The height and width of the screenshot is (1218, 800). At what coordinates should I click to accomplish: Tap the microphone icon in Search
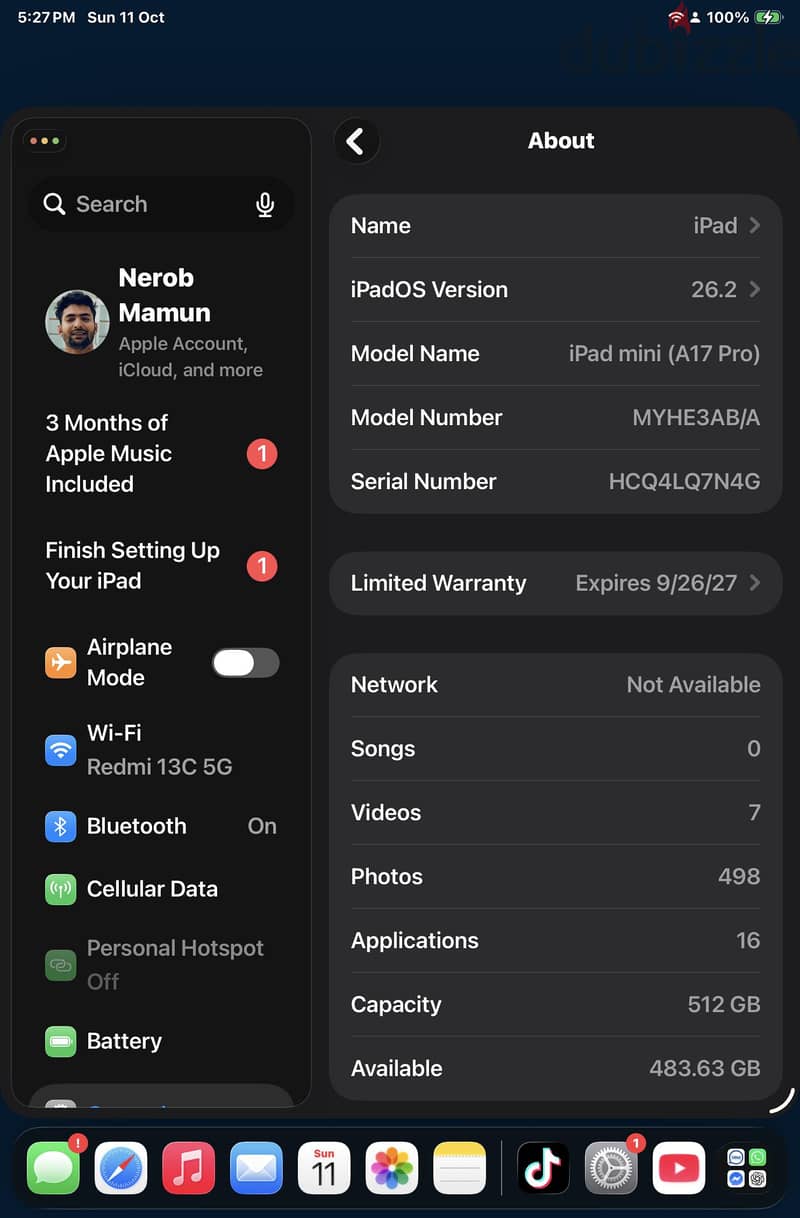[x=265, y=205]
